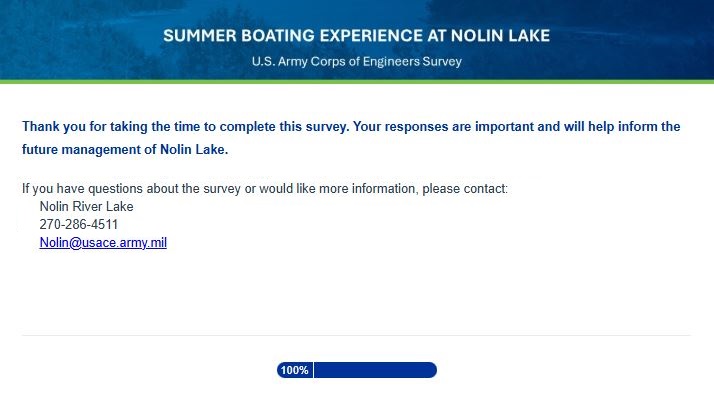Open the Nolin@usace.army.mil email link
Image resolution: width=714 pixels, height=417 pixels.
pos(103,243)
